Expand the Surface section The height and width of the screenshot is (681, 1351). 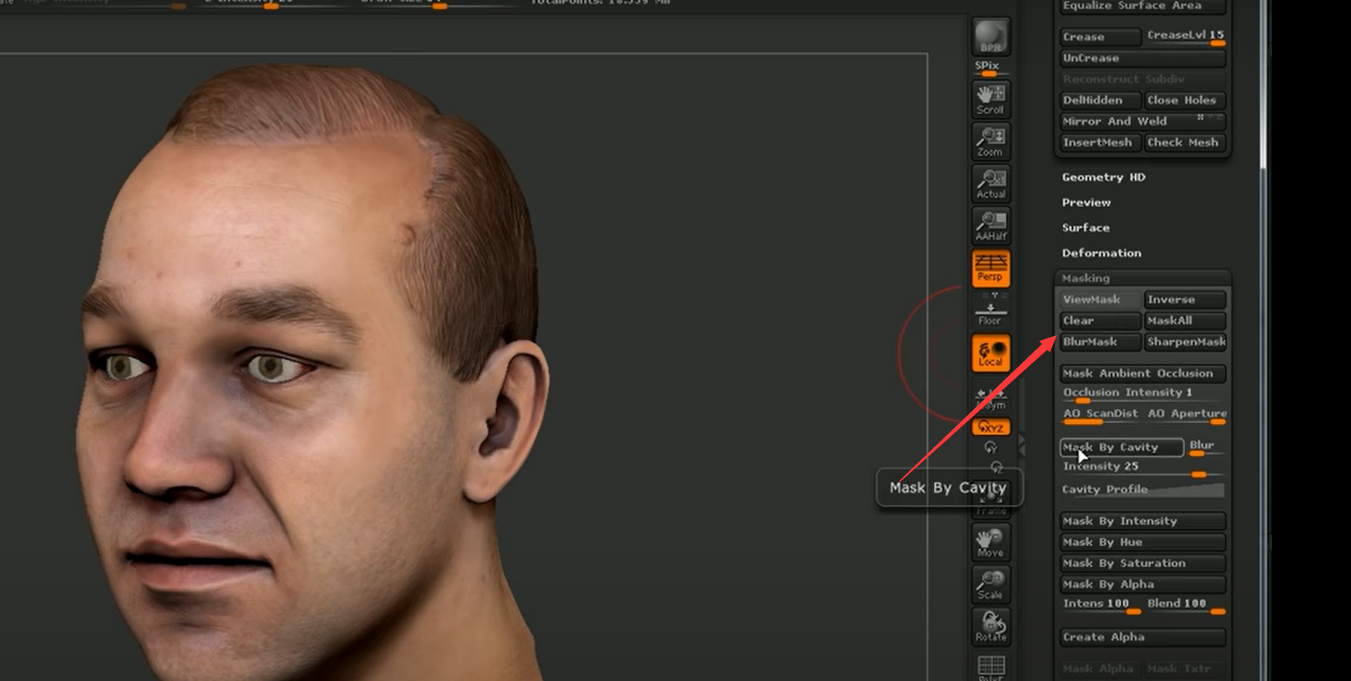(1085, 228)
